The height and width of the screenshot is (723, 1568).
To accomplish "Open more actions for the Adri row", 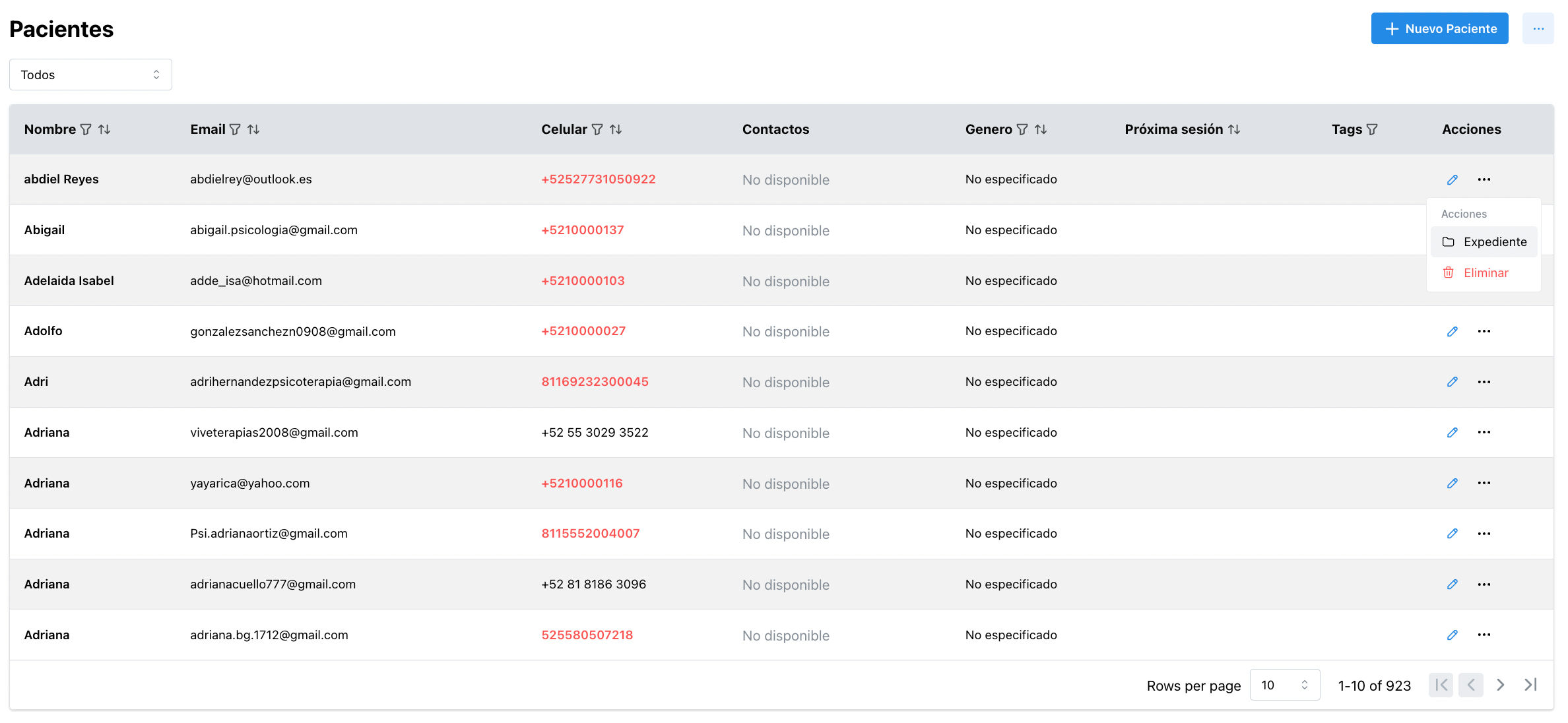I will [1484, 382].
